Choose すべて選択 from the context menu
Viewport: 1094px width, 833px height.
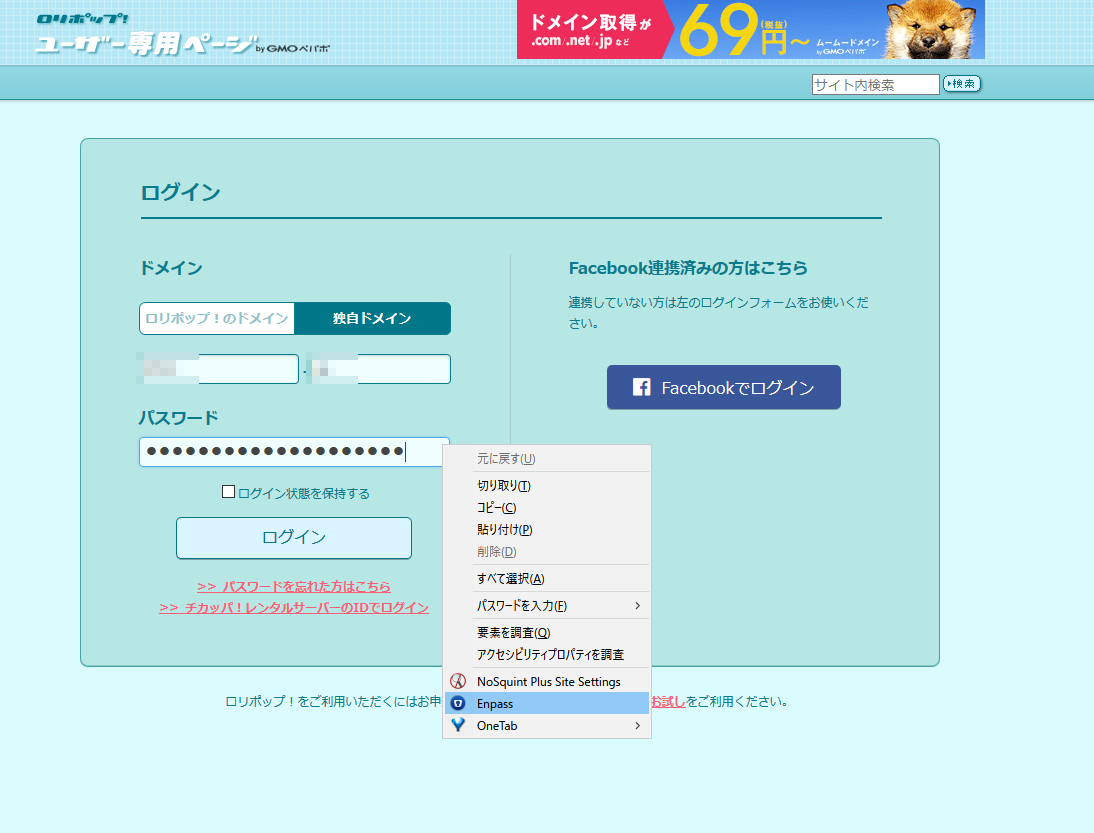547,578
